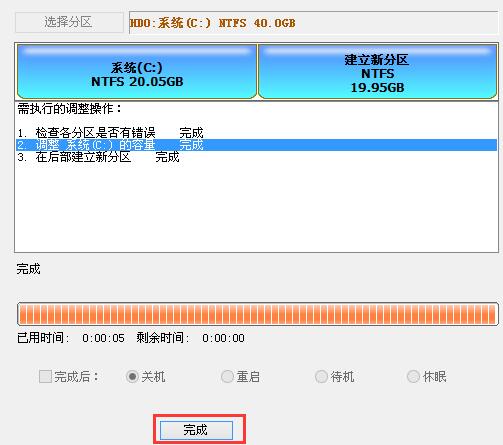Click the 已用时间 elapsed time value

[x=103, y=338]
